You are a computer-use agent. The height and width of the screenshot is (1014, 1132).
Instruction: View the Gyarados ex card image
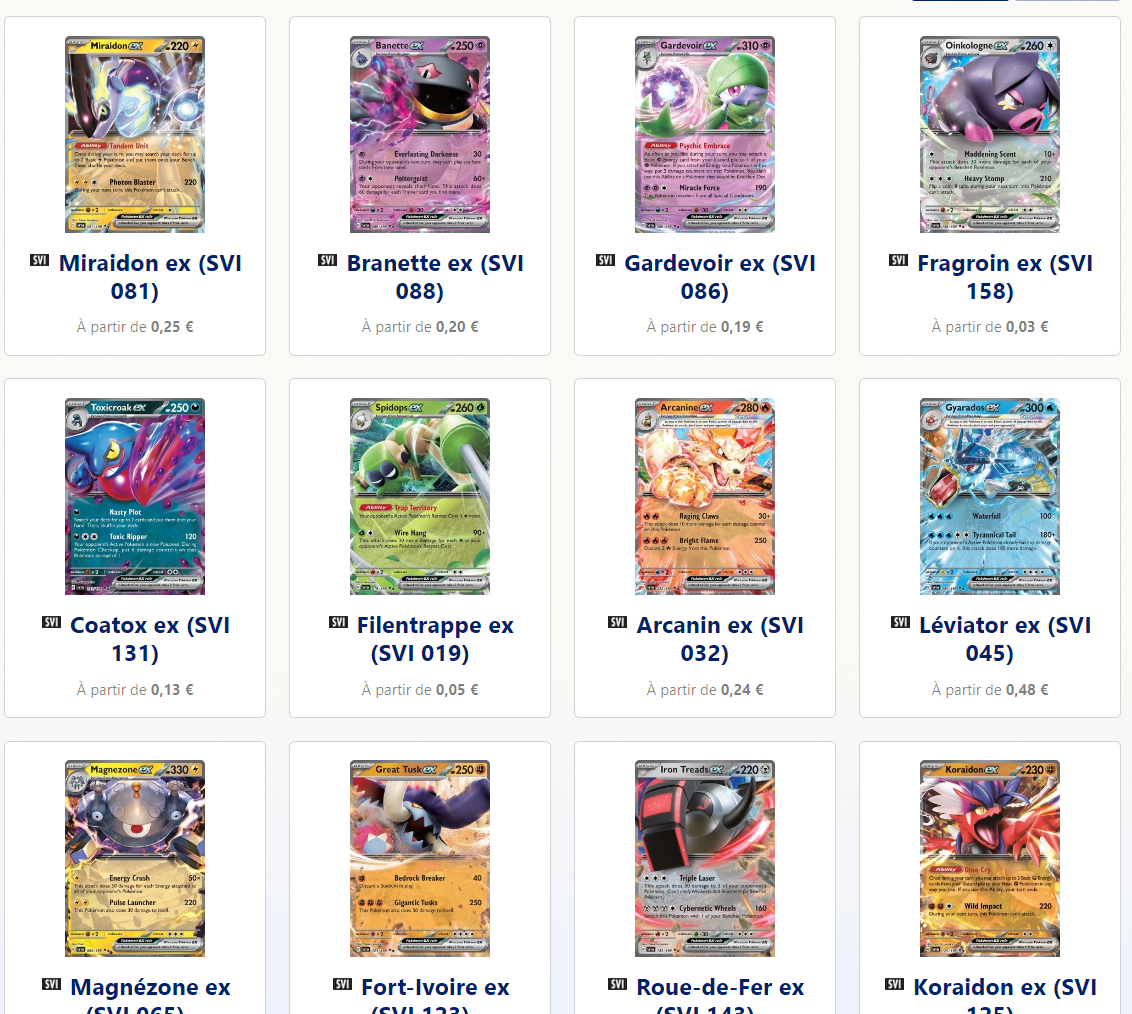click(x=990, y=497)
